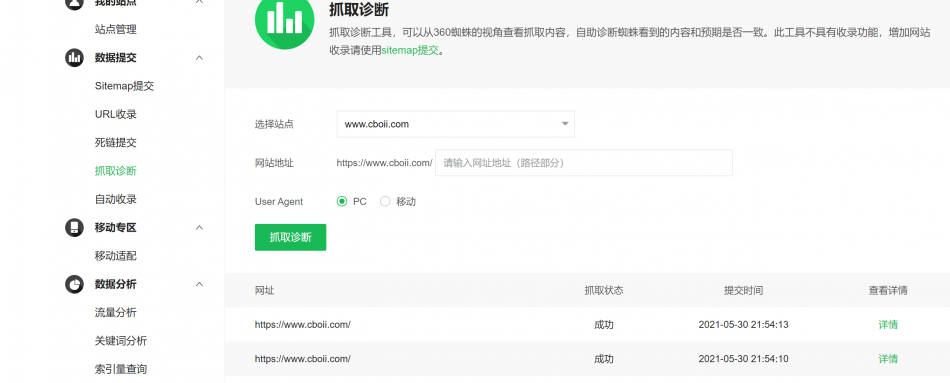
Task: Collapse the 数据分析 section chevron
Action: 199,284
